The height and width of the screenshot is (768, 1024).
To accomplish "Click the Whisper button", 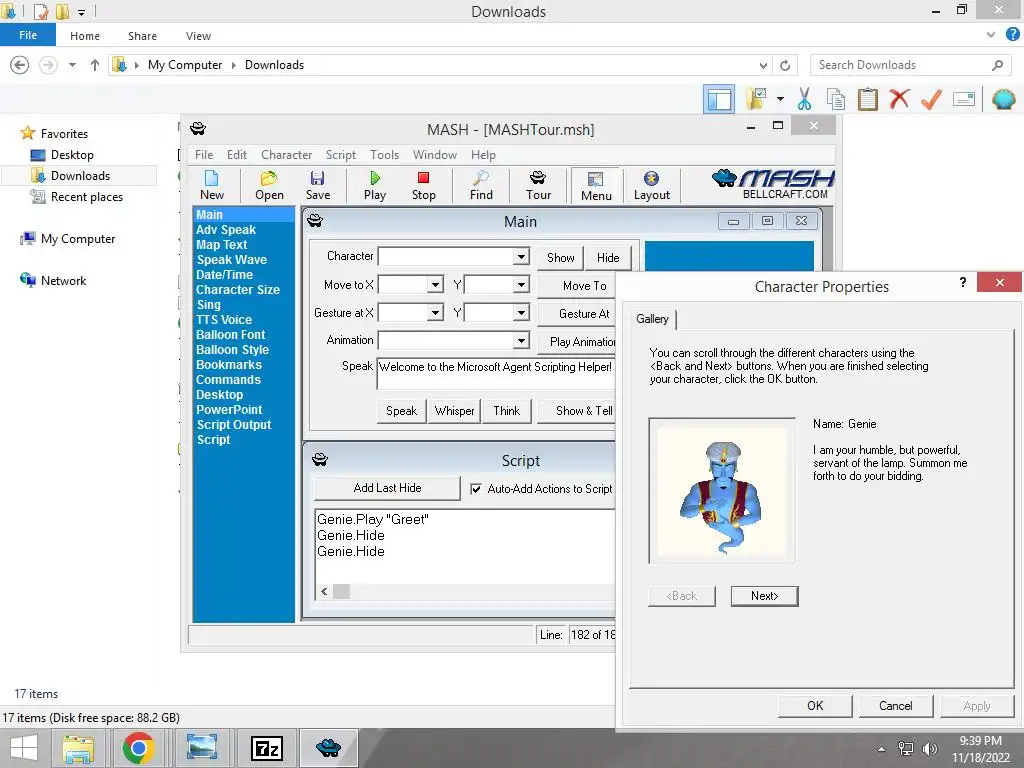I will coord(454,411).
